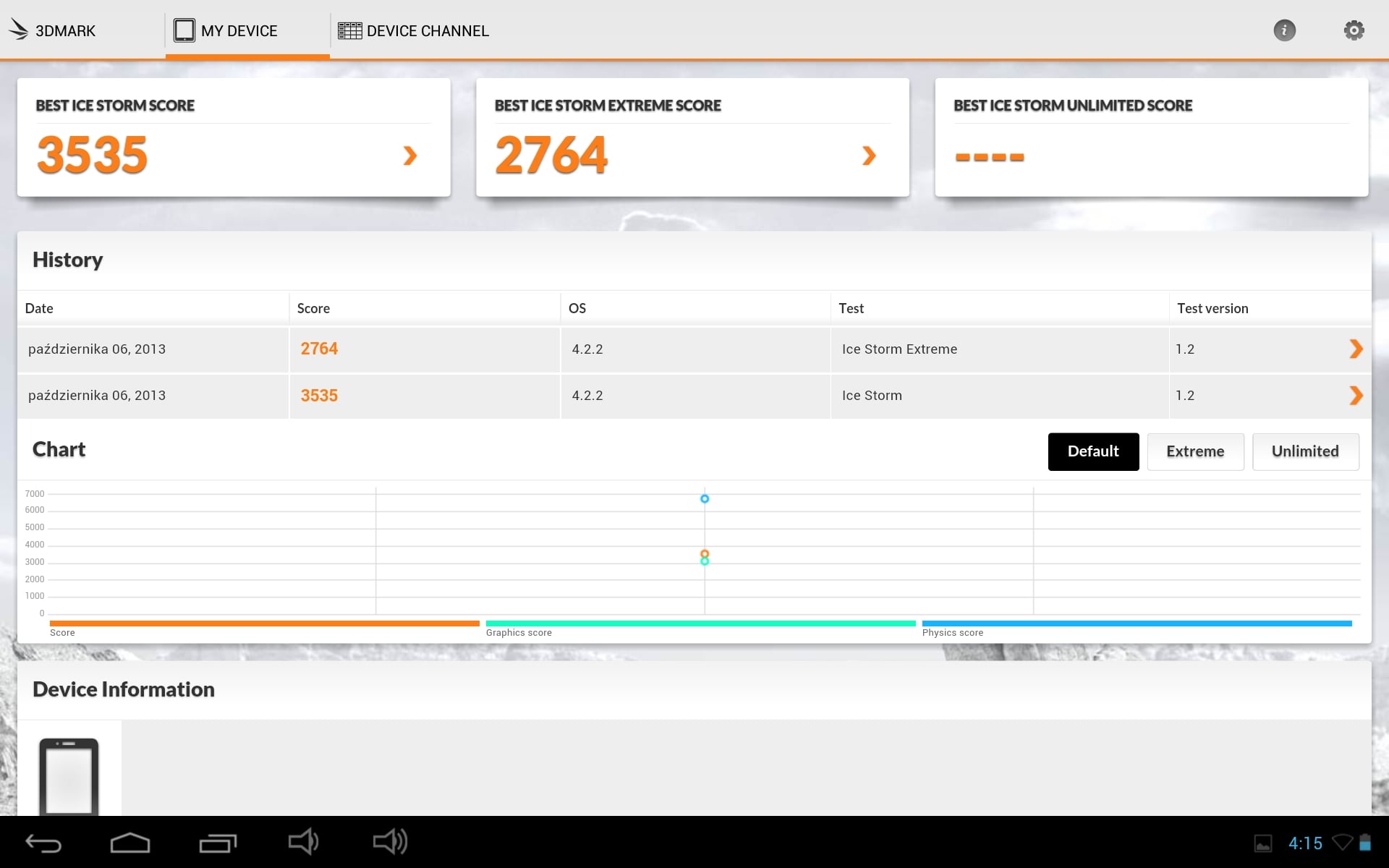Screen dimensions: 1389x868
Task: Click the History heading
Action: 68,260
